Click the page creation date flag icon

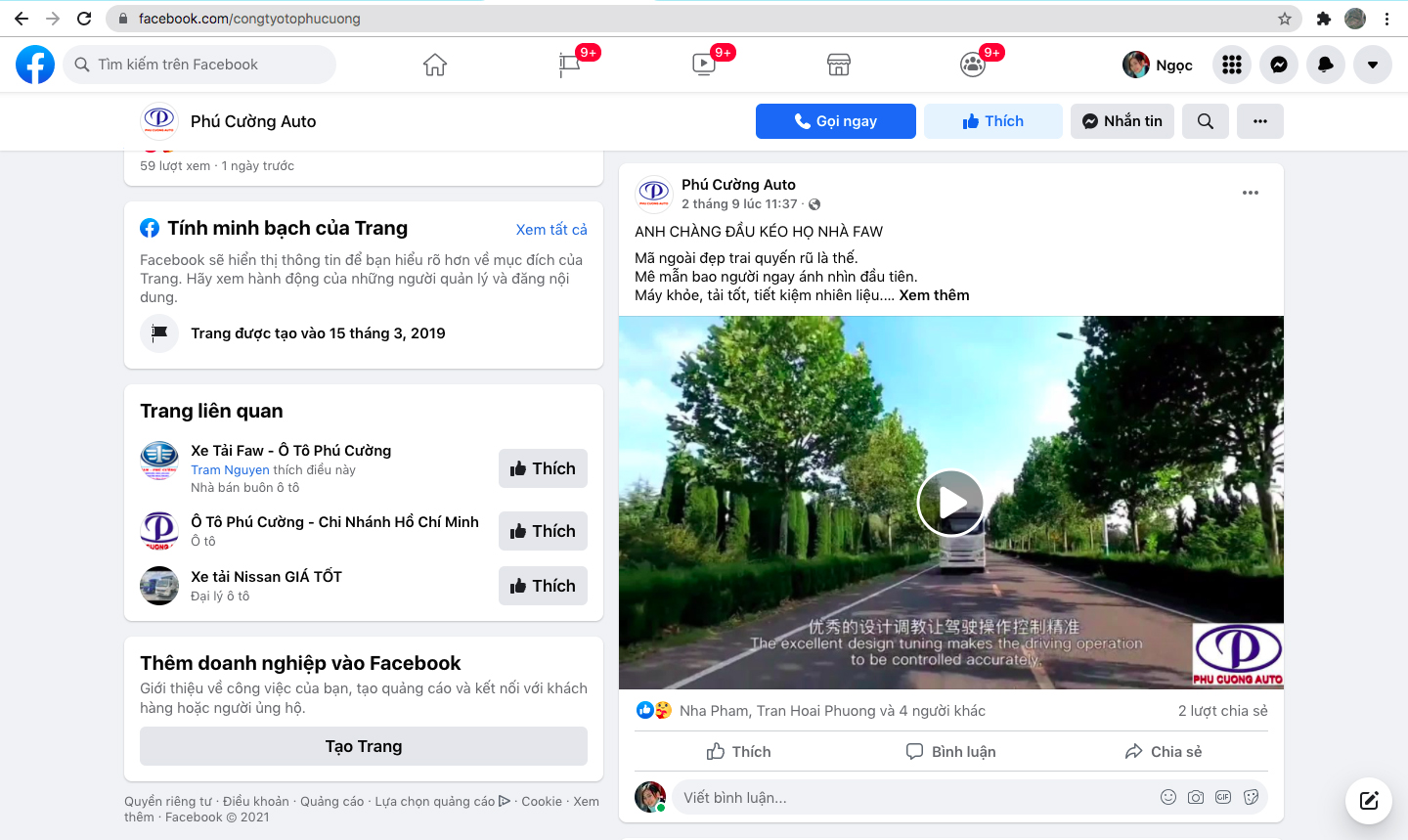(x=159, y=333)
